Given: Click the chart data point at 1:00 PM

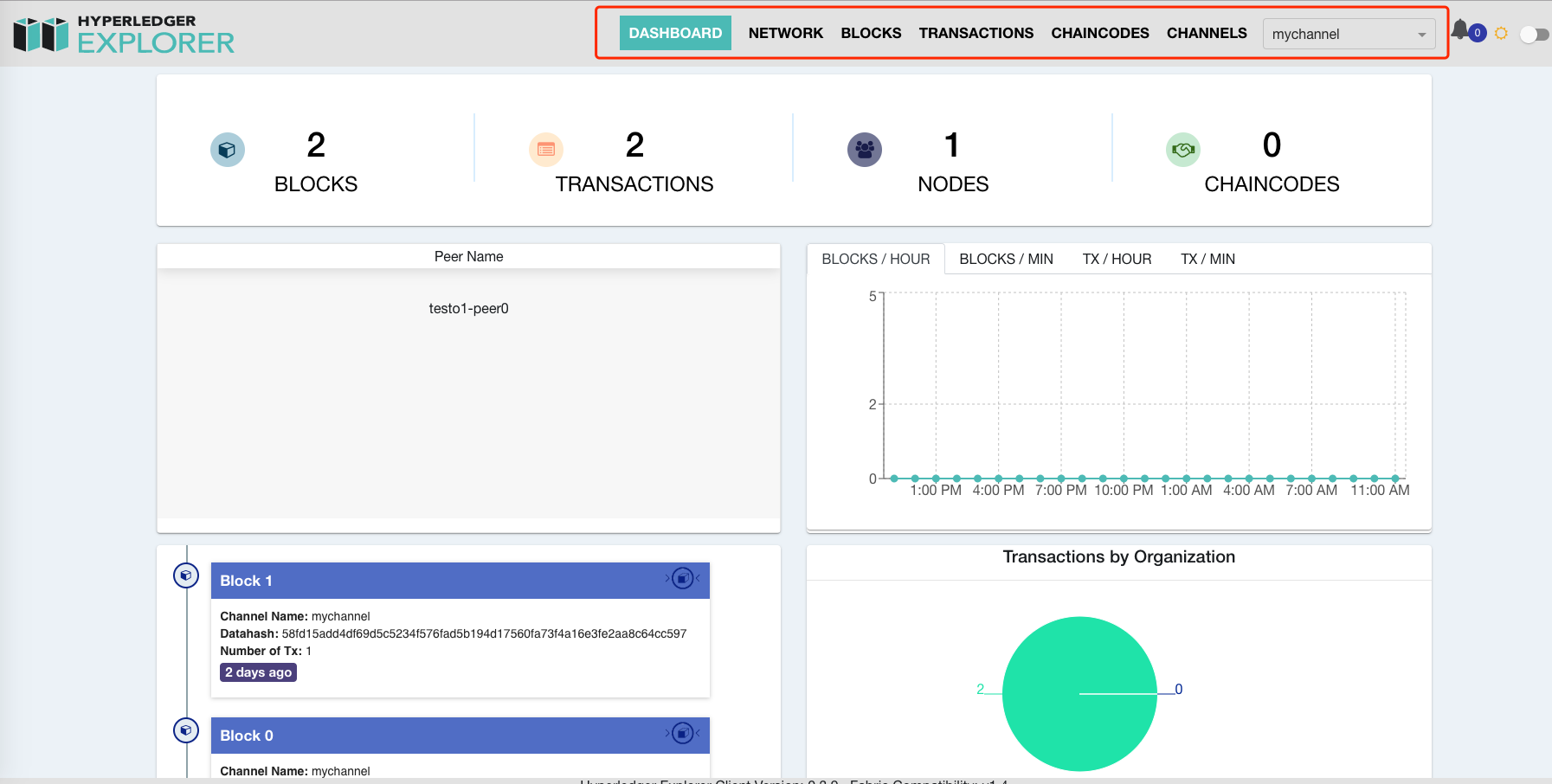Looking at the screenshot, I should pos(936,479).
